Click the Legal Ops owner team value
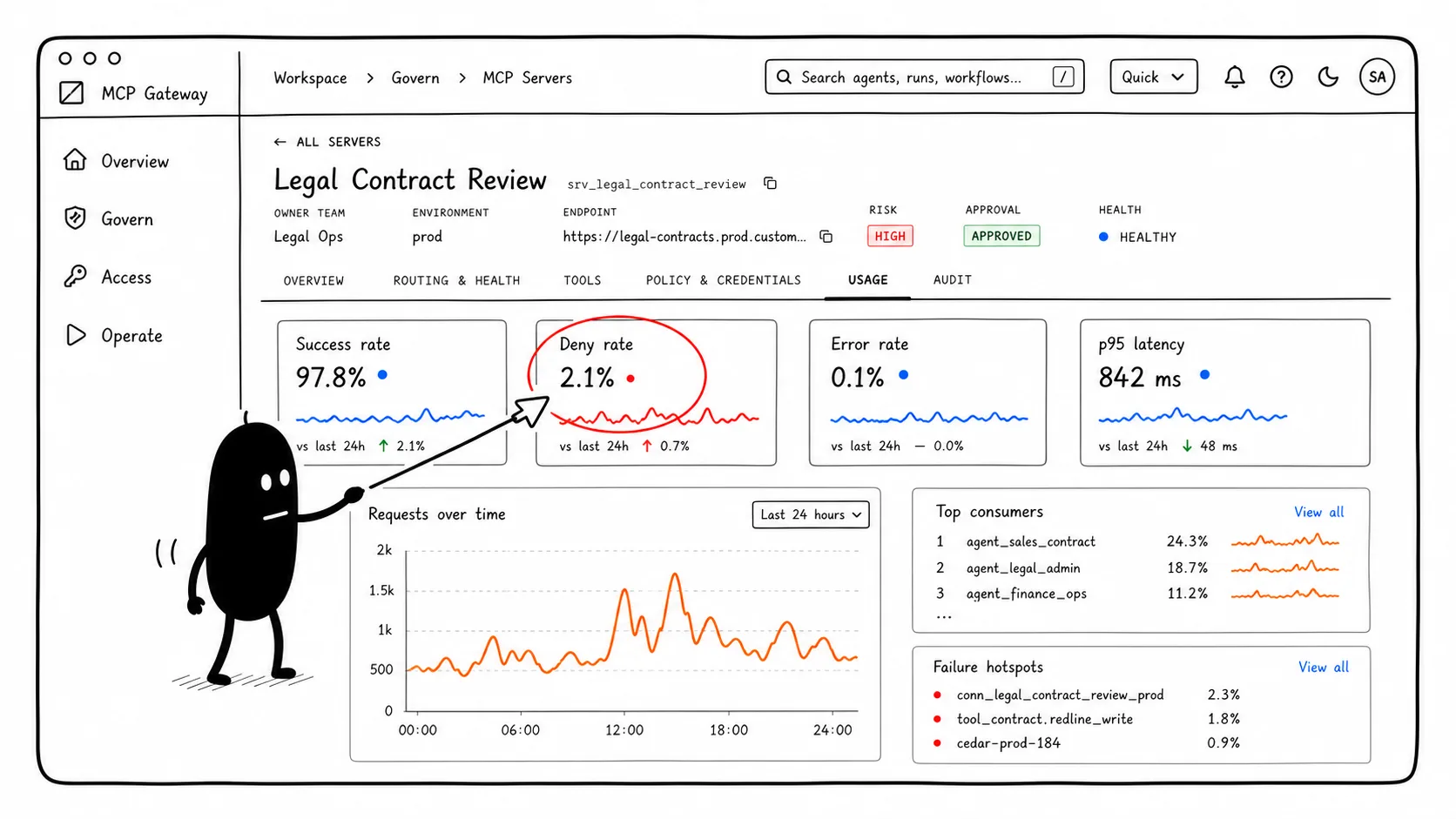This screenshot has height=819, width=1456. click(x=308, y=237)
